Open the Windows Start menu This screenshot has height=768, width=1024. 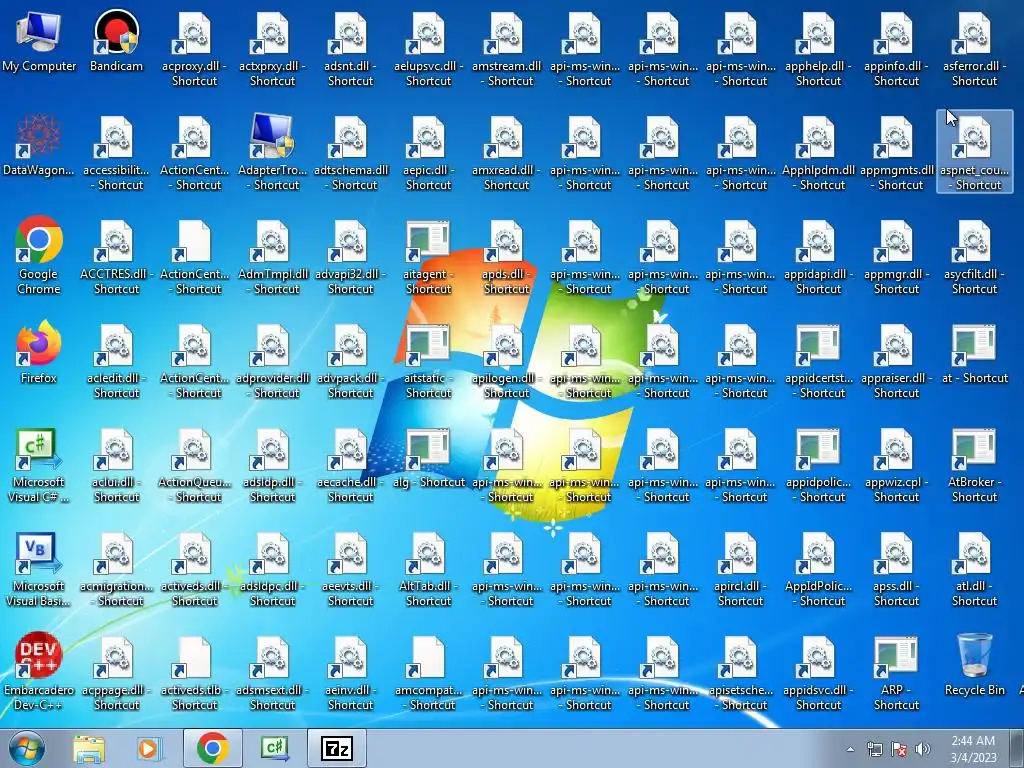26,748
